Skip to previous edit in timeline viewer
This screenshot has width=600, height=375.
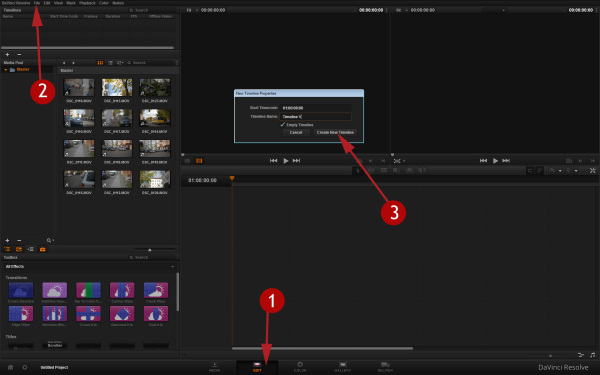483,161
